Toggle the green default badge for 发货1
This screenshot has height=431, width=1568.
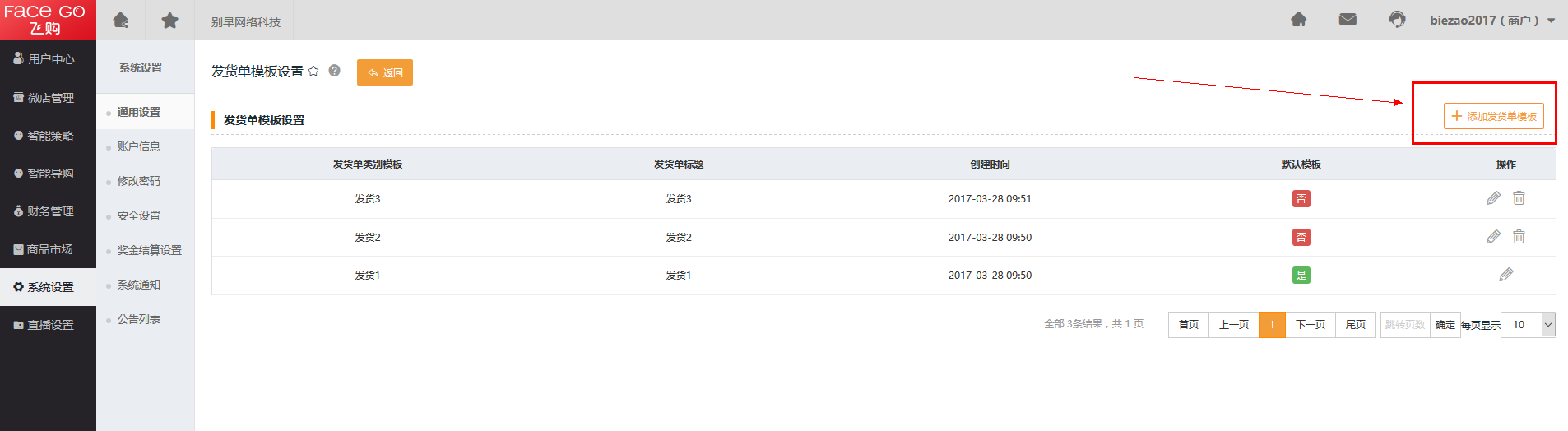[x=1301, y=276]
